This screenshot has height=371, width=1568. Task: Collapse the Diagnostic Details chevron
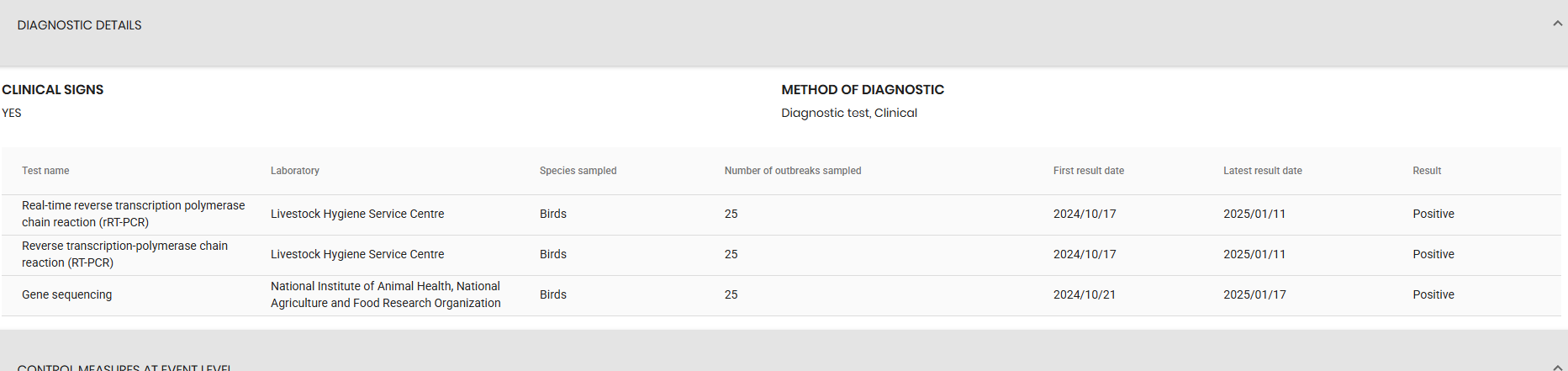point(1557,24)
